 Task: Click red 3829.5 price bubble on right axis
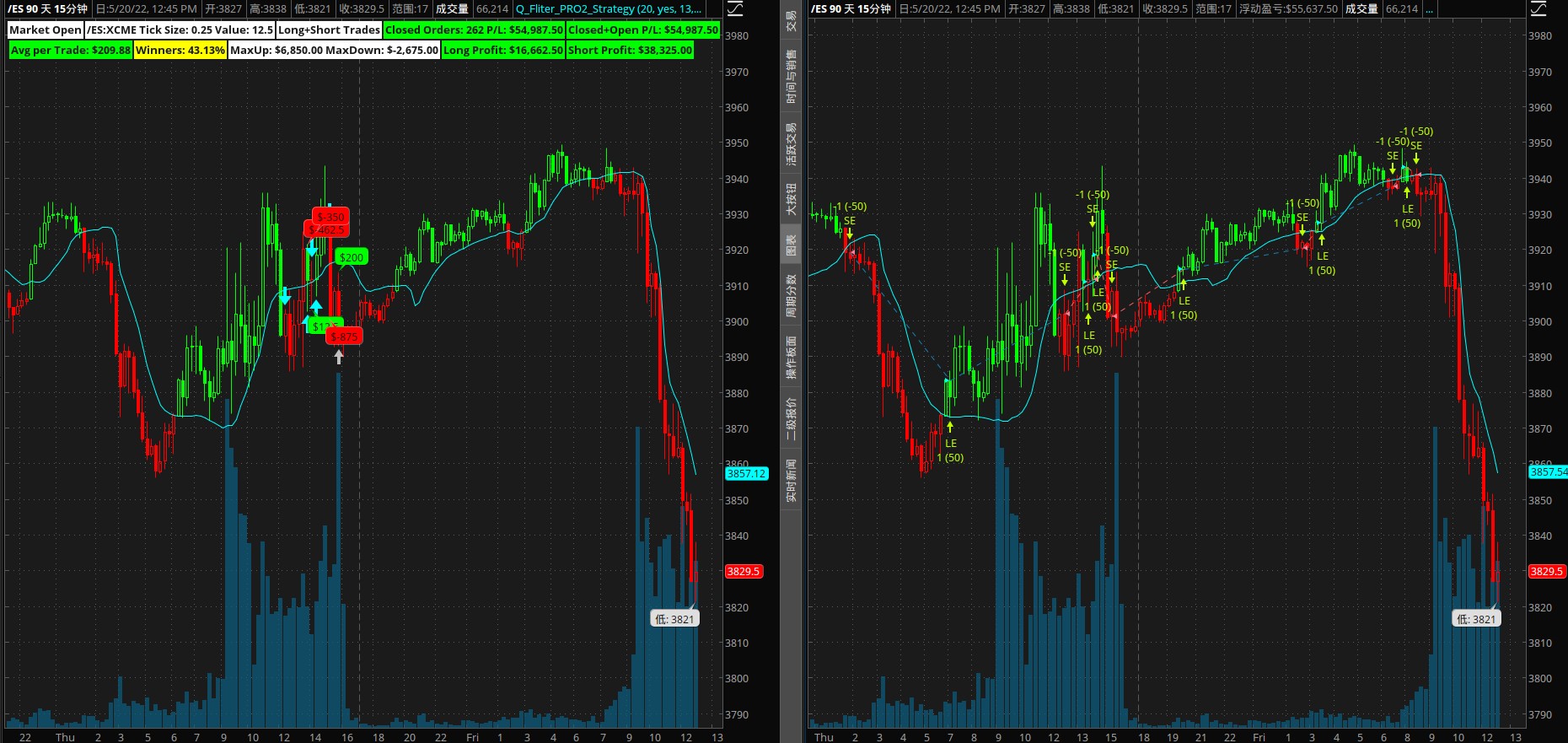(1547, 572)
